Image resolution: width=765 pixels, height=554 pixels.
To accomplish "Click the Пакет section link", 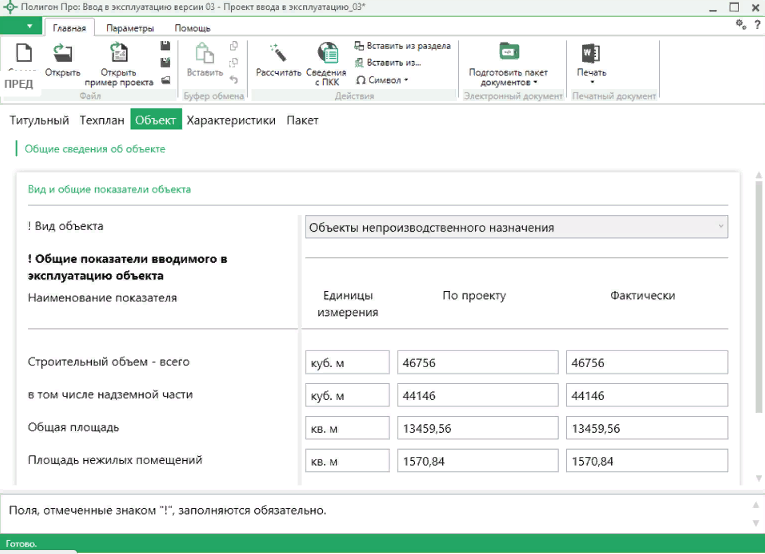I will pos(302,120).
